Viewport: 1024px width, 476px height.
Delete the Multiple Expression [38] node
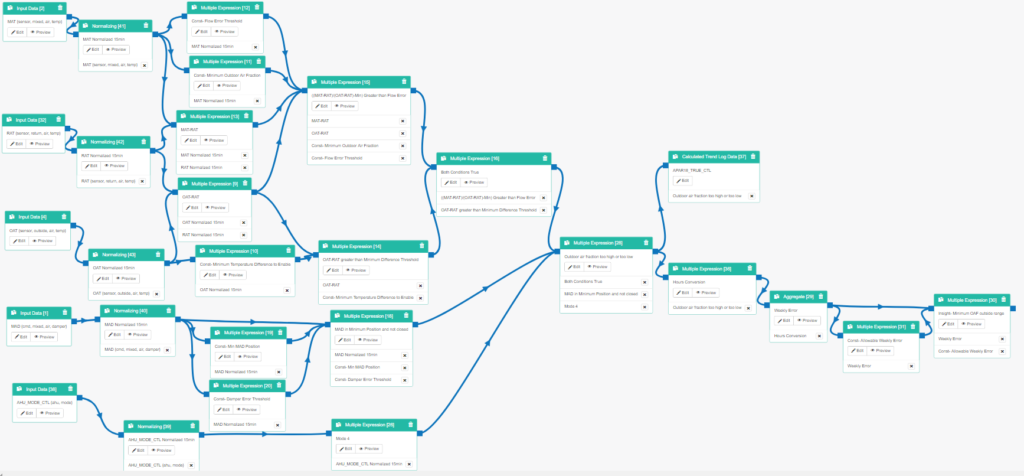750,269
